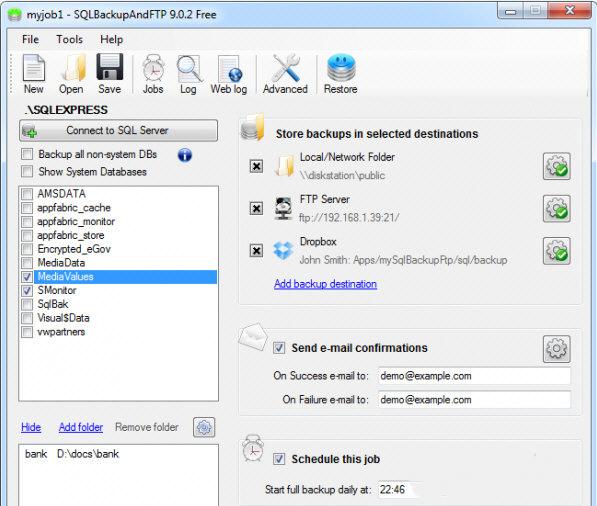Click the New job toolbar icon

click(34, 74)
